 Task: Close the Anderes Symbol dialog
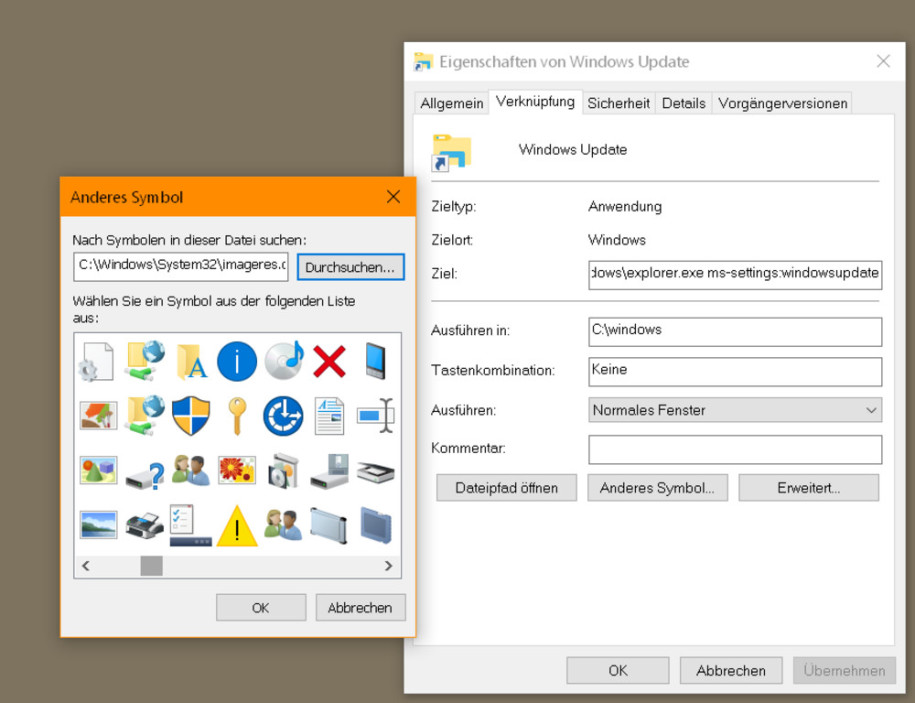tap(393, 197)
